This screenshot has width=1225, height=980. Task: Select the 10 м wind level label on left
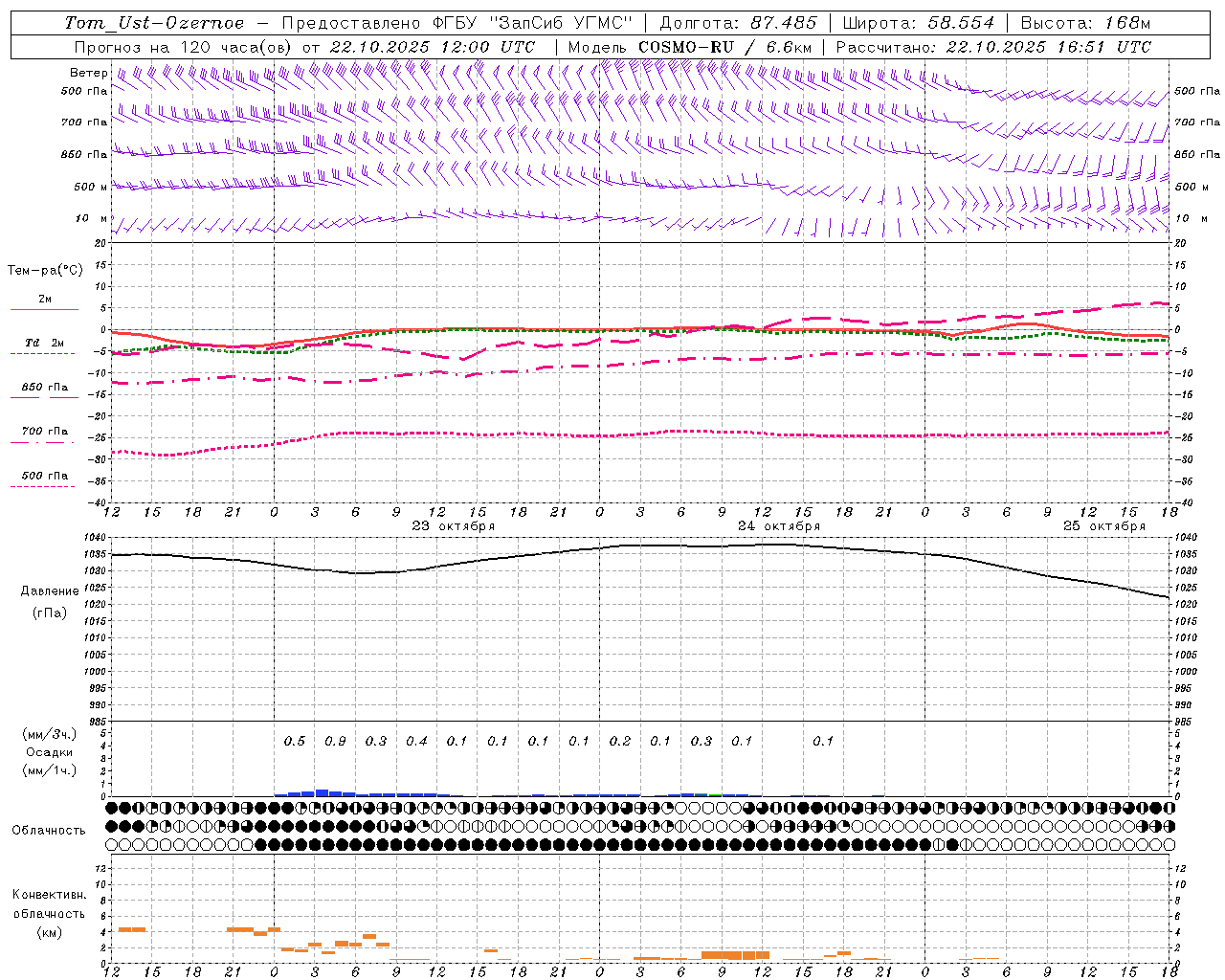[92, 218]
